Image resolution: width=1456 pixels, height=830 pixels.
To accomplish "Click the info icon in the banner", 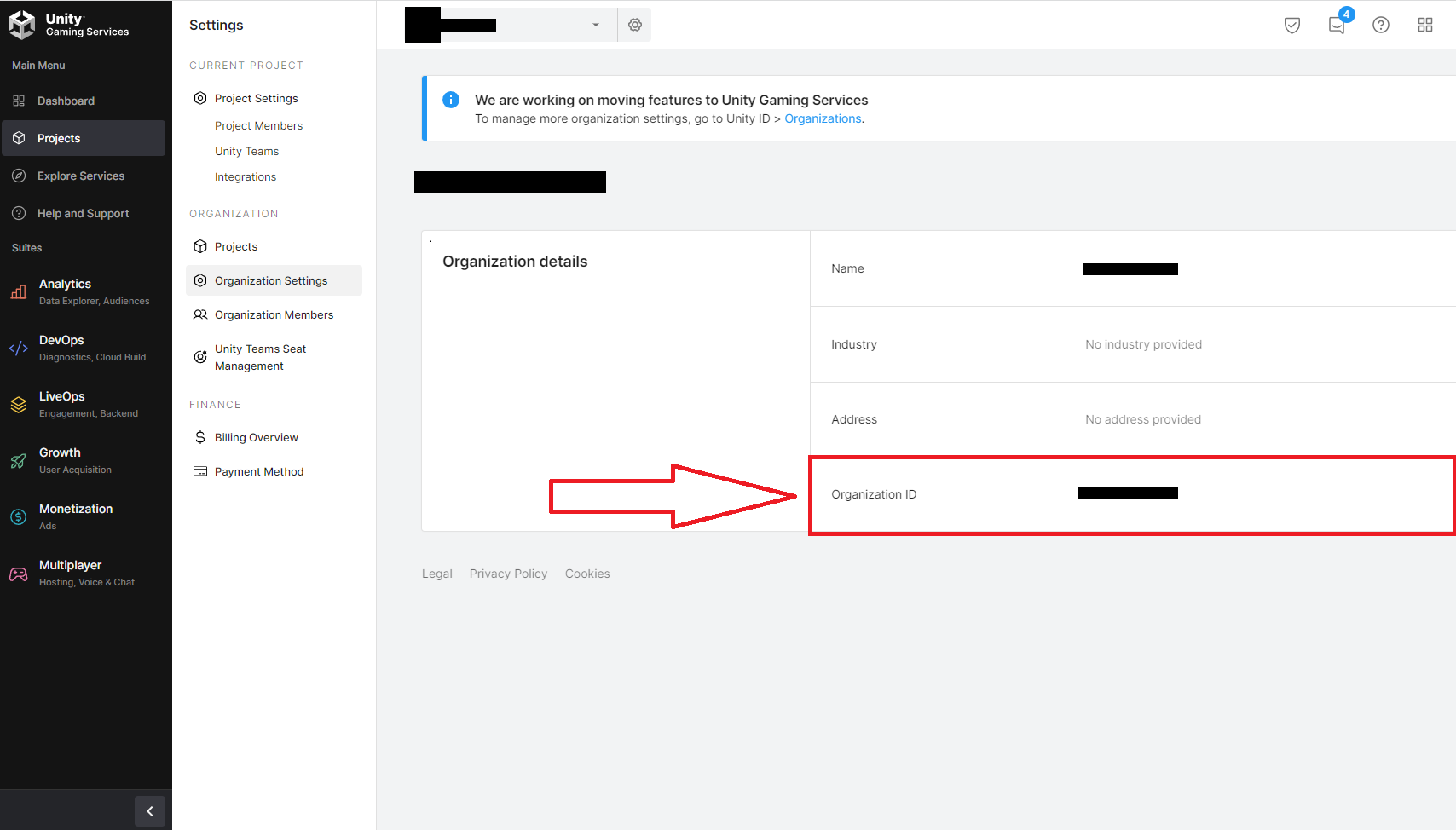I will point(451,100).
